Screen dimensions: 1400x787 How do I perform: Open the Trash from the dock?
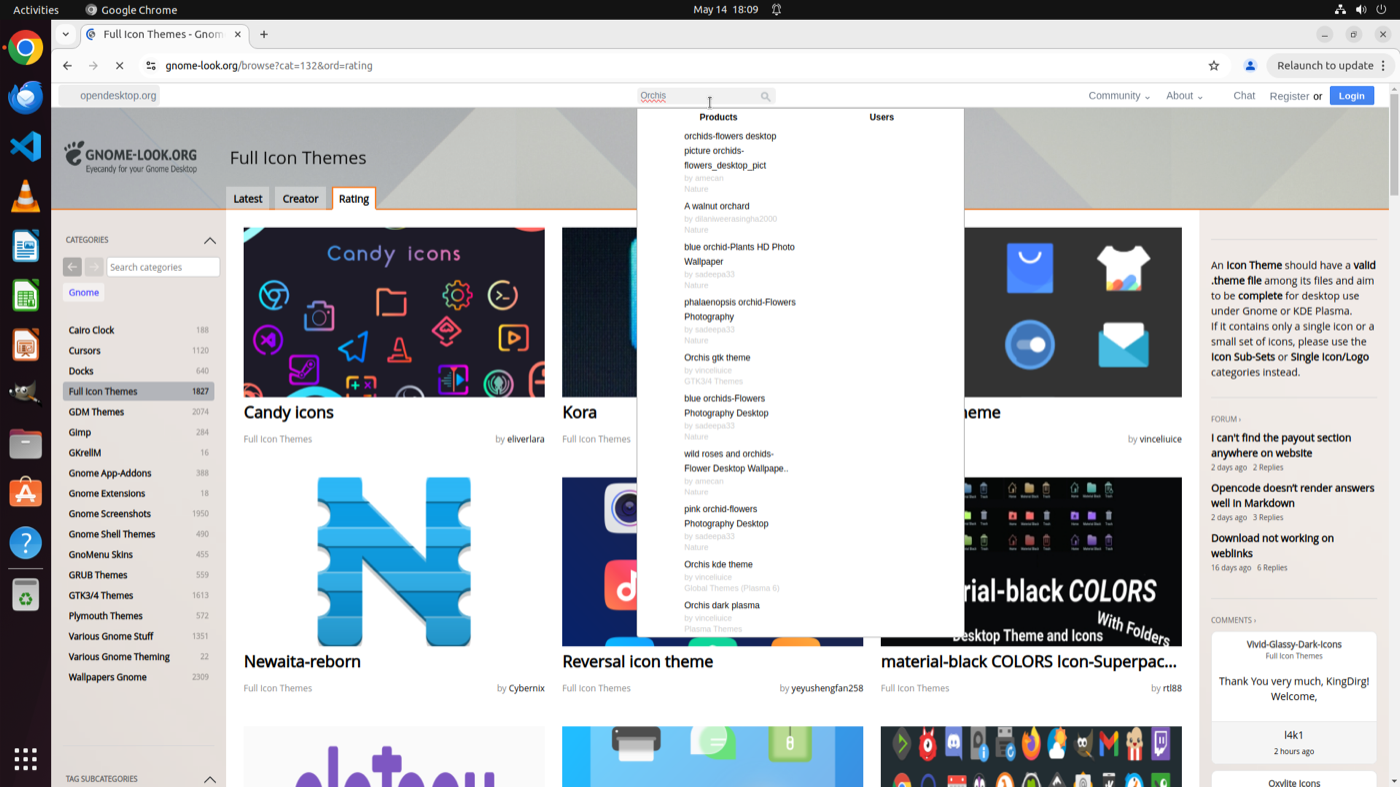click(25, 596)
